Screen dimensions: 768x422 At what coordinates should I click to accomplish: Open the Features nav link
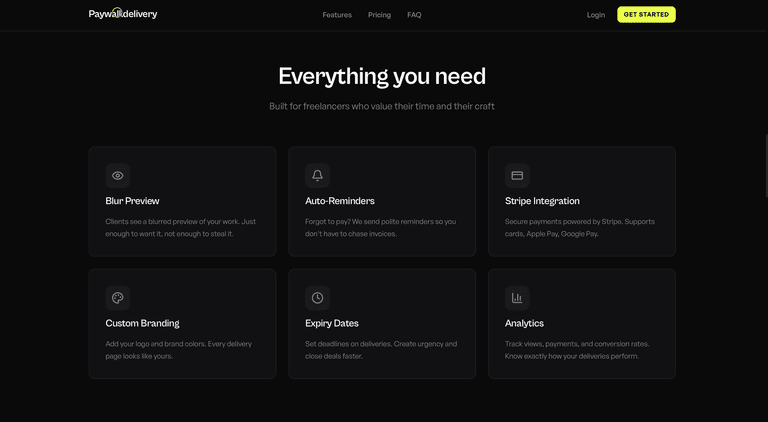[337, 15]
